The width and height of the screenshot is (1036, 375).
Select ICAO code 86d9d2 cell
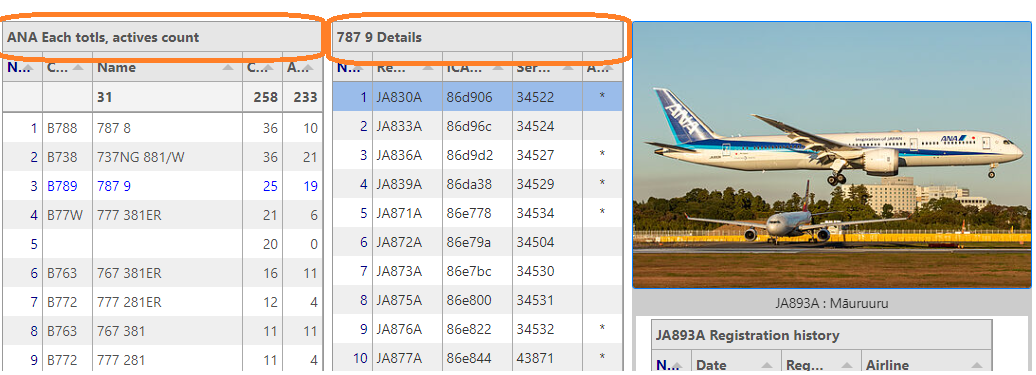[470, 155]
